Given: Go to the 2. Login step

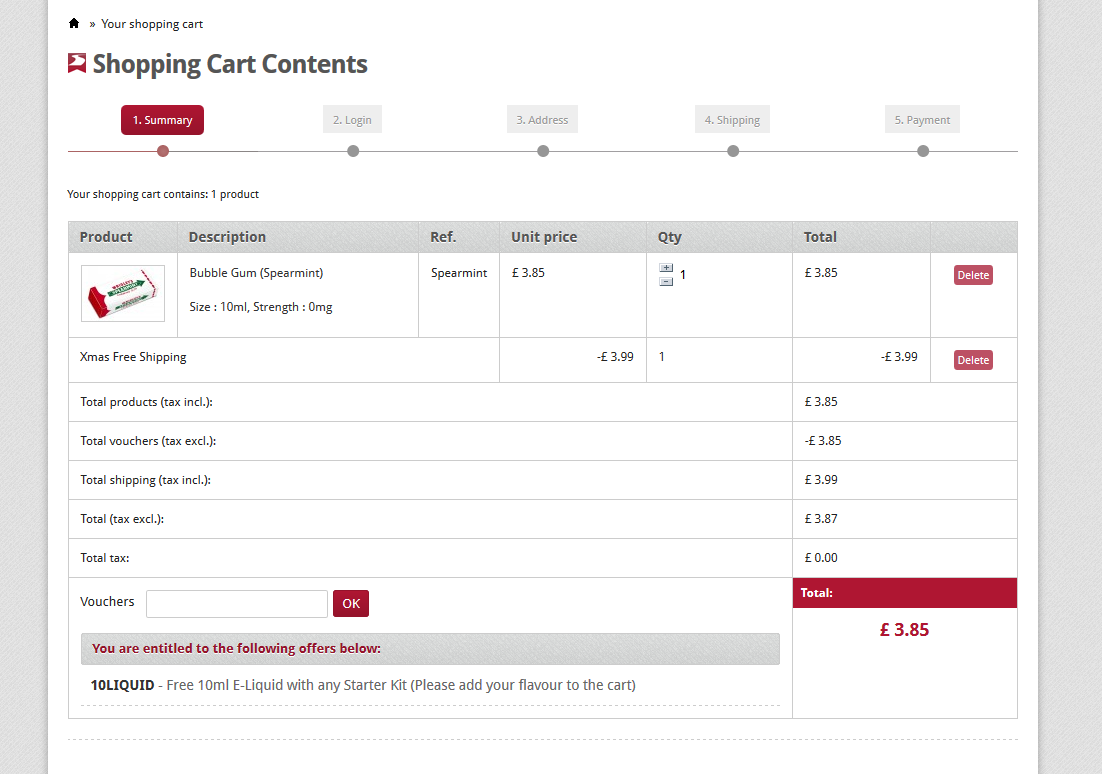Looking at the screenshot, I should pos(352,120).
